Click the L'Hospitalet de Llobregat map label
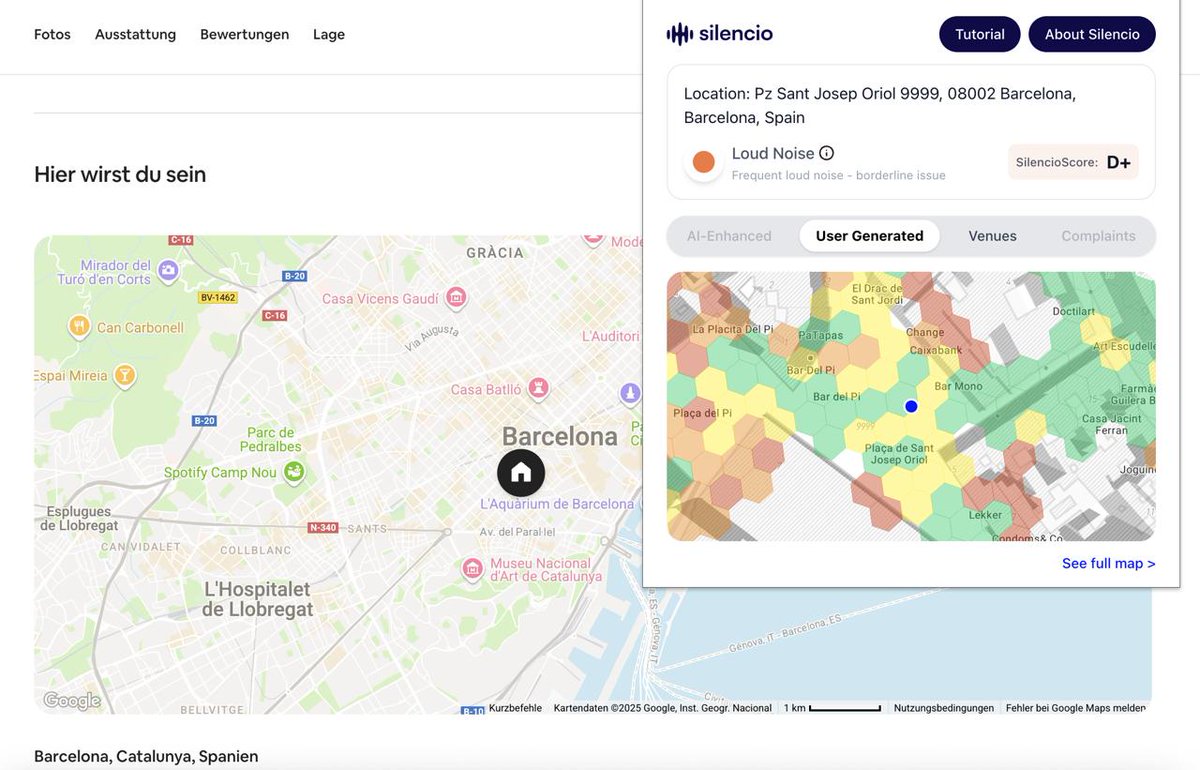This screenshot has height=770, width=1200. point(258,599)
